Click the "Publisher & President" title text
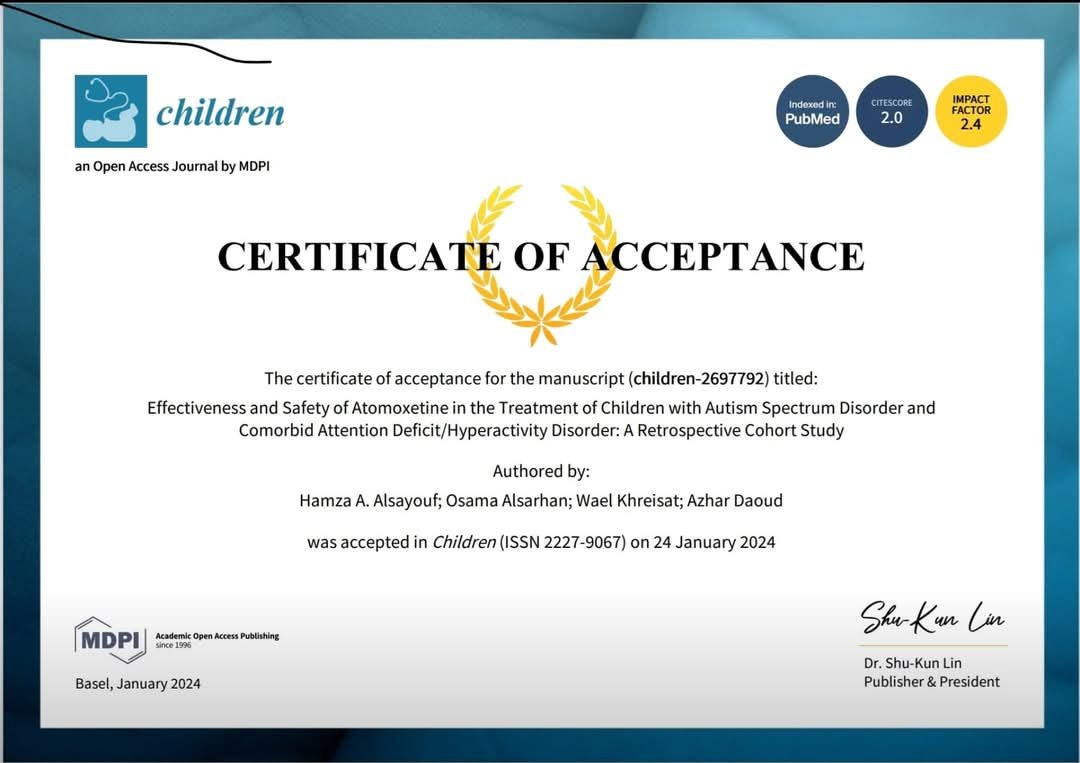The height and width of the screenshot is (763, 1080). click(x=931, y=682)
